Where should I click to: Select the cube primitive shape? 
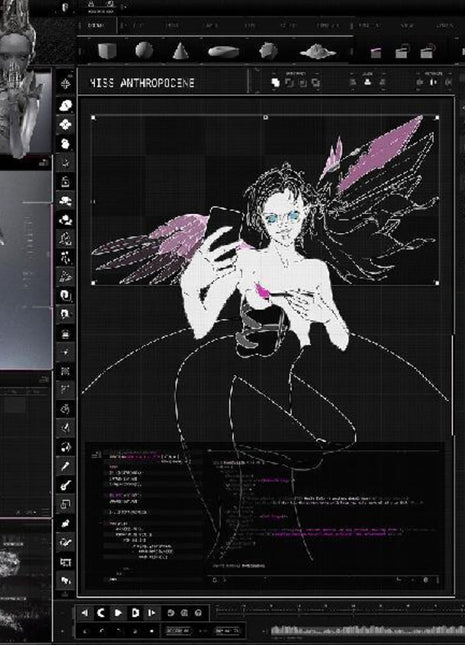pos(107,51)
